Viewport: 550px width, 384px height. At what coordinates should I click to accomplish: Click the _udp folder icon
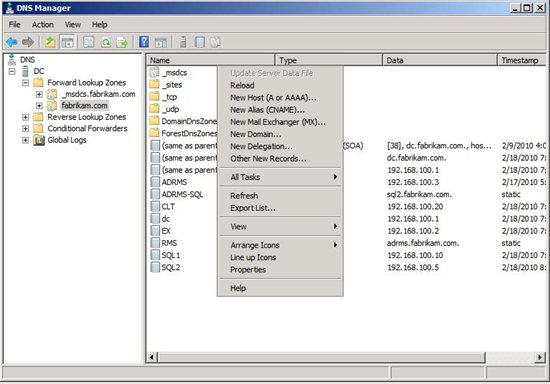(154, 109)
